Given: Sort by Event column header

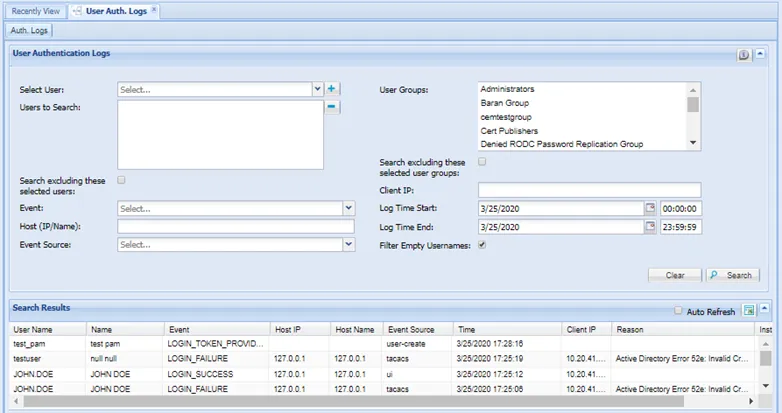Looking at the screenshot, I should pyautogui.click(x=217, y=329).
